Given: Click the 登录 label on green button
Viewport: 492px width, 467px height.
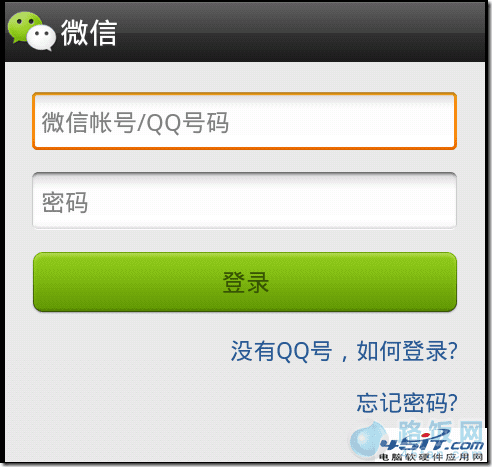Looking at the screenshot, I should [245, 282].
